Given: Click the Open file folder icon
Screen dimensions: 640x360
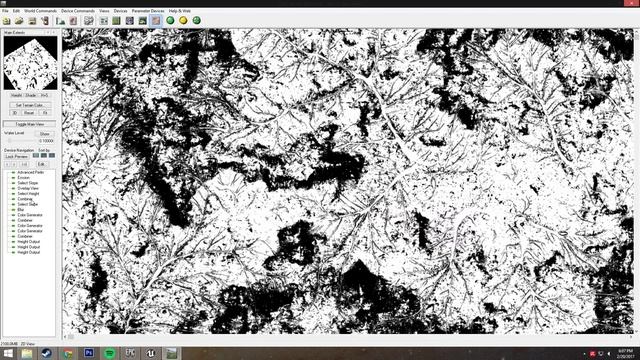Looking at the screenshot, I should click(x=19, y=20).
